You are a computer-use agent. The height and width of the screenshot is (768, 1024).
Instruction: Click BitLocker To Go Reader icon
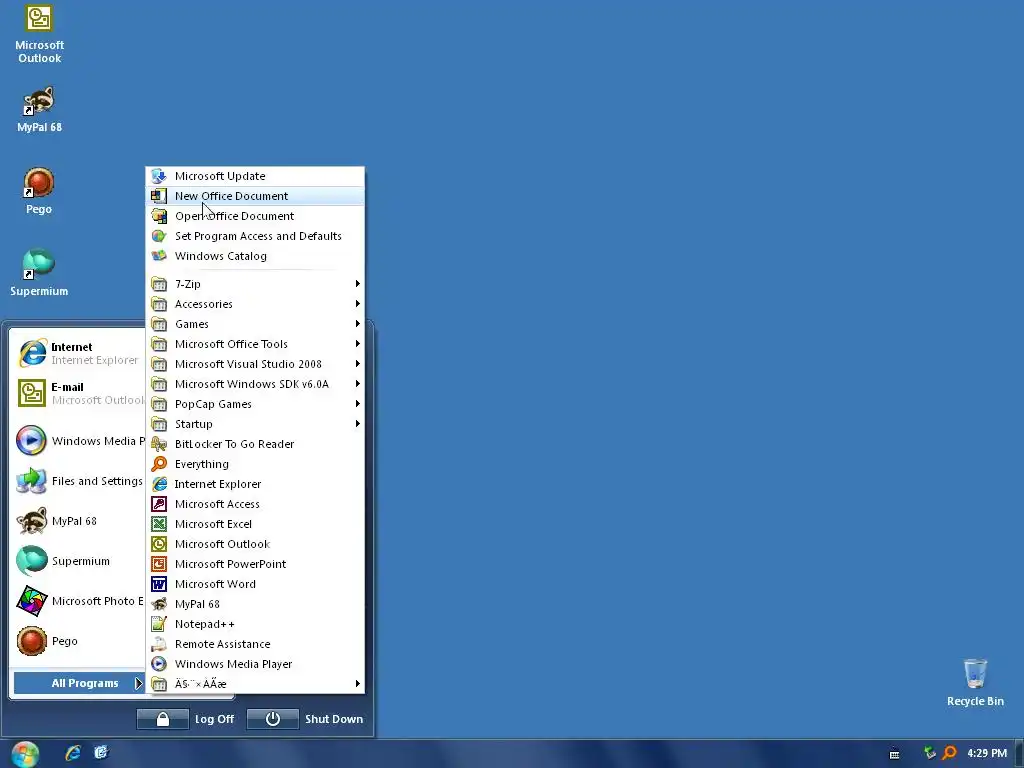[x=159, y=444]
